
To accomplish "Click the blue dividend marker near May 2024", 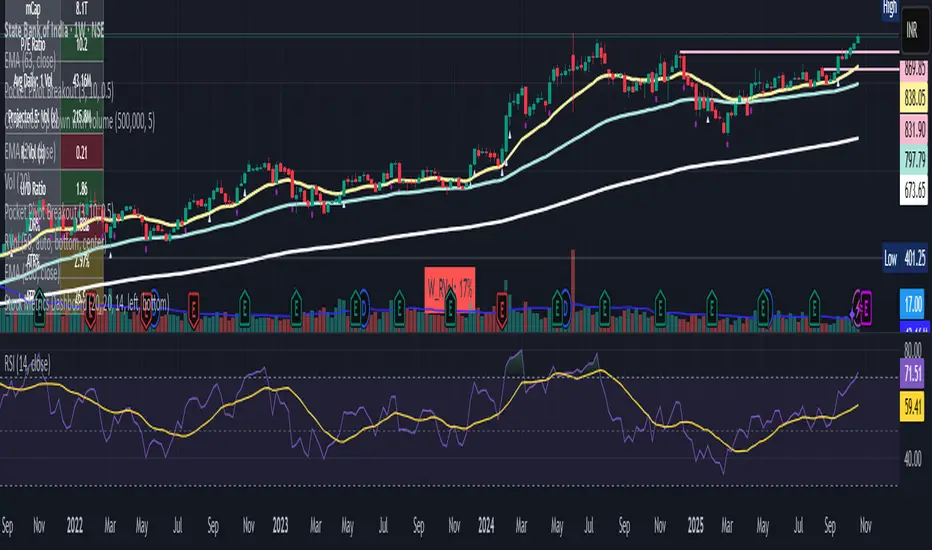I will 565,308.
